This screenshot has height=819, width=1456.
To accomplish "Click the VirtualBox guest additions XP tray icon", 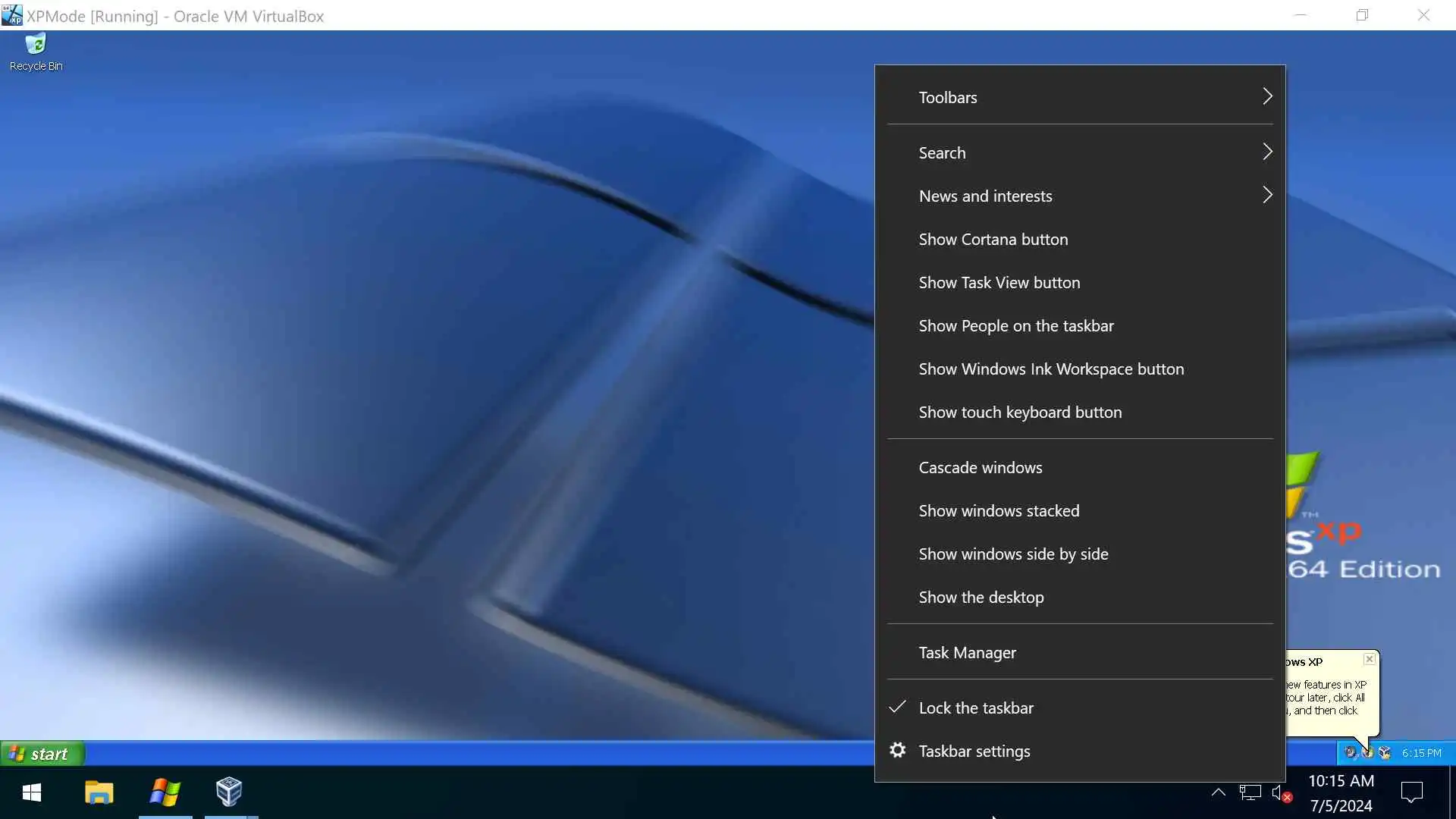I will tap(1385, 752).
